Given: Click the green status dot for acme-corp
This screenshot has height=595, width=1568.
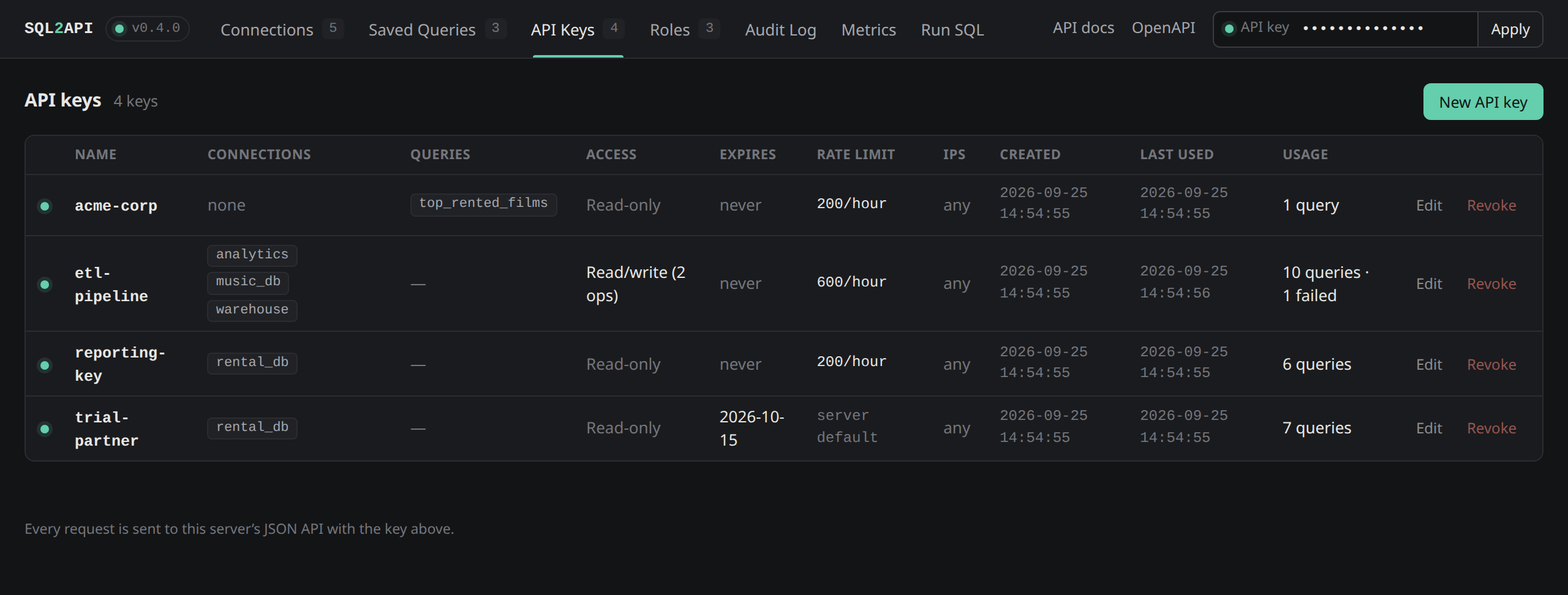Looking at the screenshot, I should pos(45,206).
